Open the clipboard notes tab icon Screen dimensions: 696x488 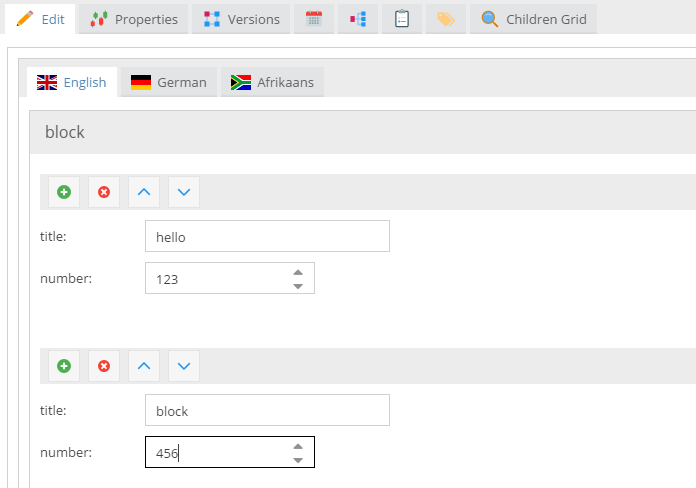pyautogui.click(x=402, y=19)
